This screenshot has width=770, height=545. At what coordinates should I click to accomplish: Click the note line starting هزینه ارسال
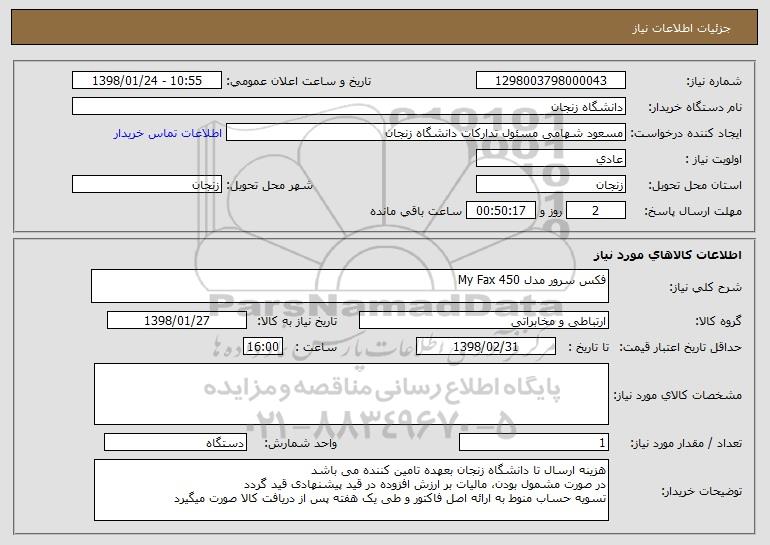click(x=459, y=470)
